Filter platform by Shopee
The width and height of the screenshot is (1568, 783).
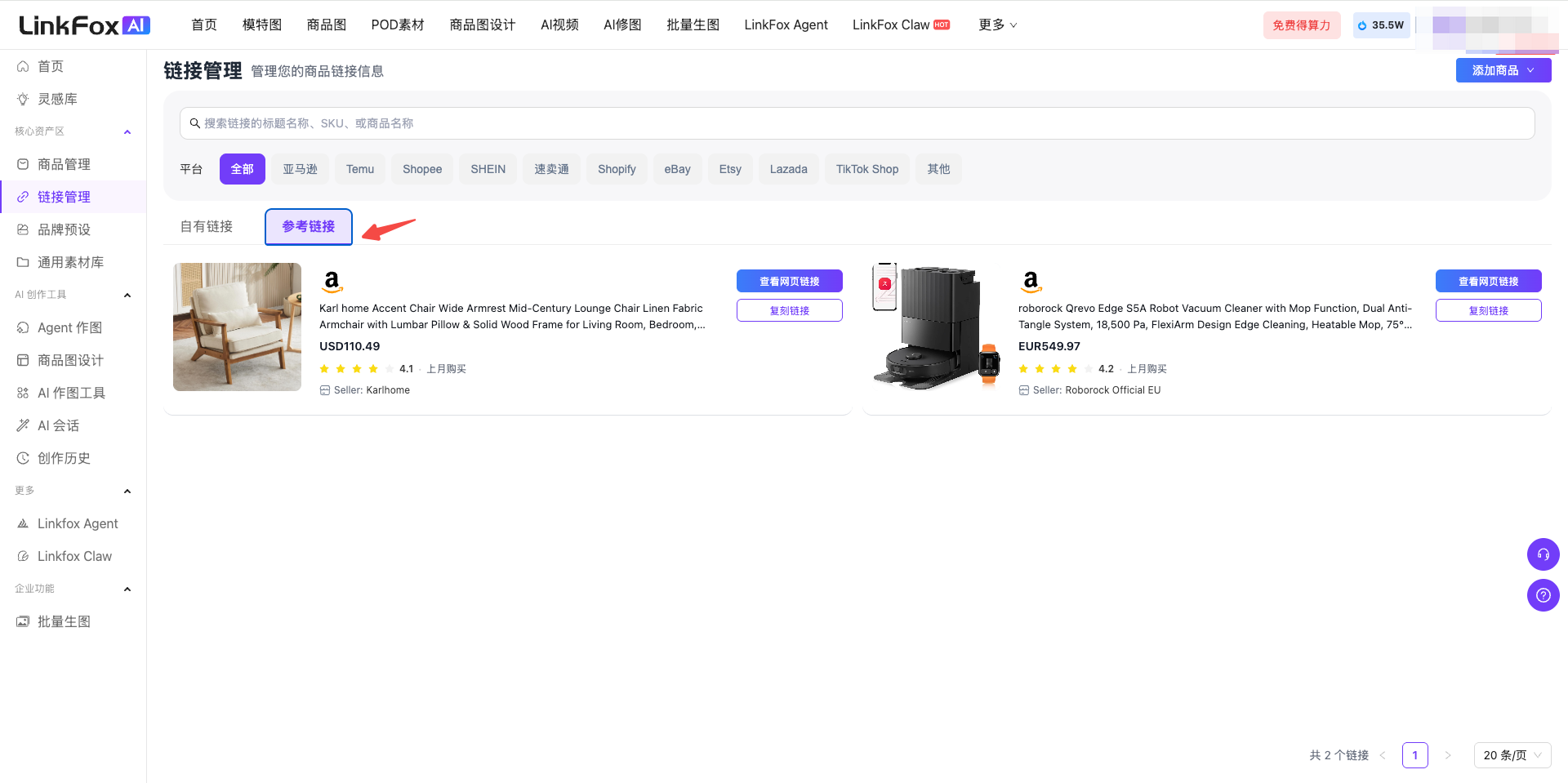422,169
